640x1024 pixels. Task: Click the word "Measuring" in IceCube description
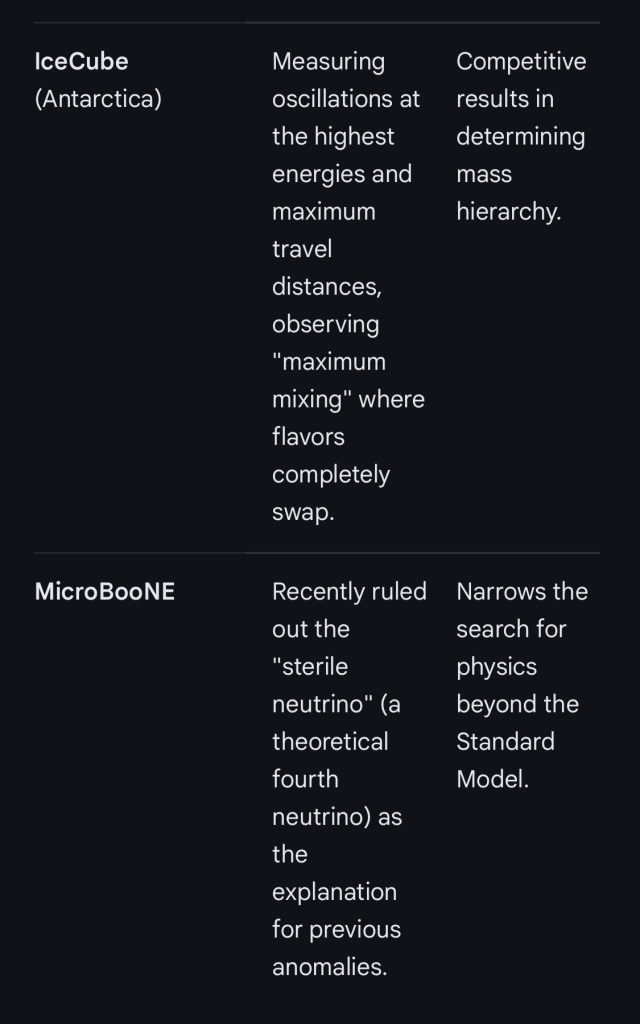tap(328, 61)
